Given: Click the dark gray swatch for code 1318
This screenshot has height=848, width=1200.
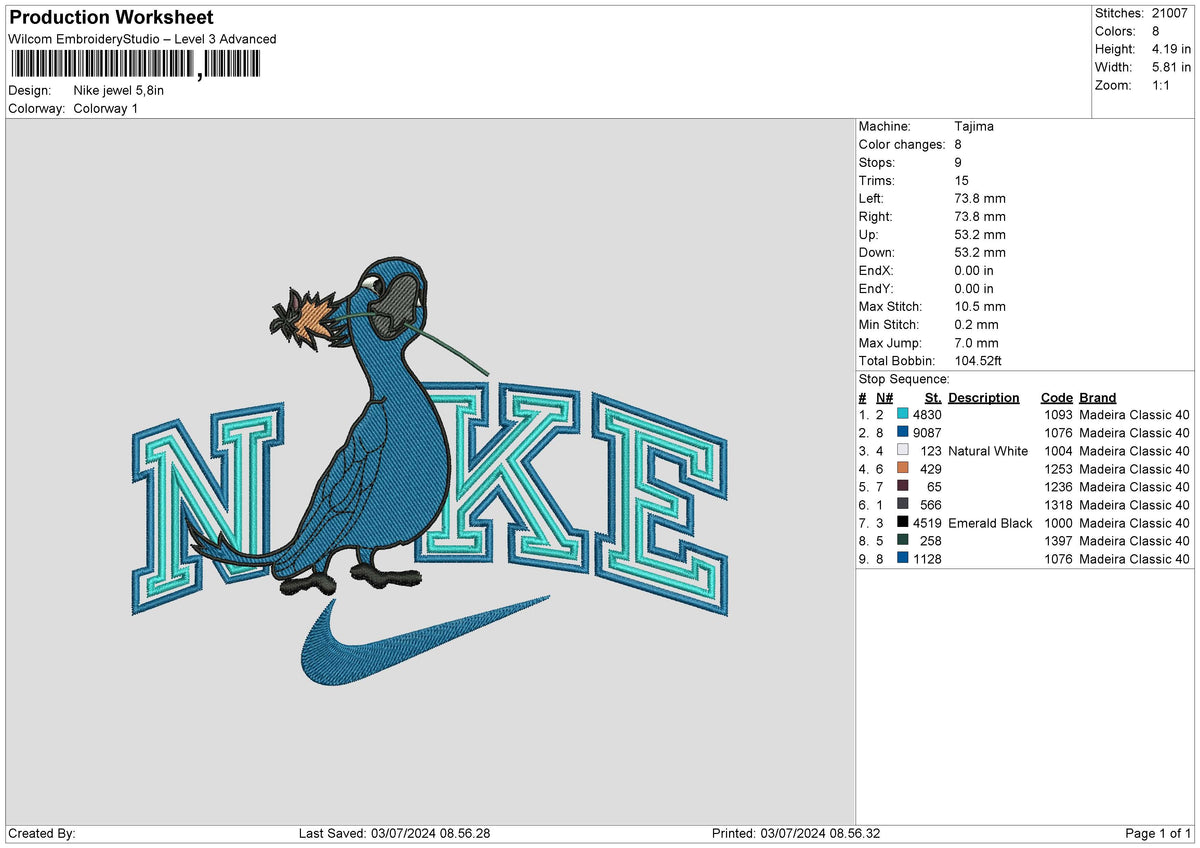Looking at the screenshot, I should click(903, 505).
